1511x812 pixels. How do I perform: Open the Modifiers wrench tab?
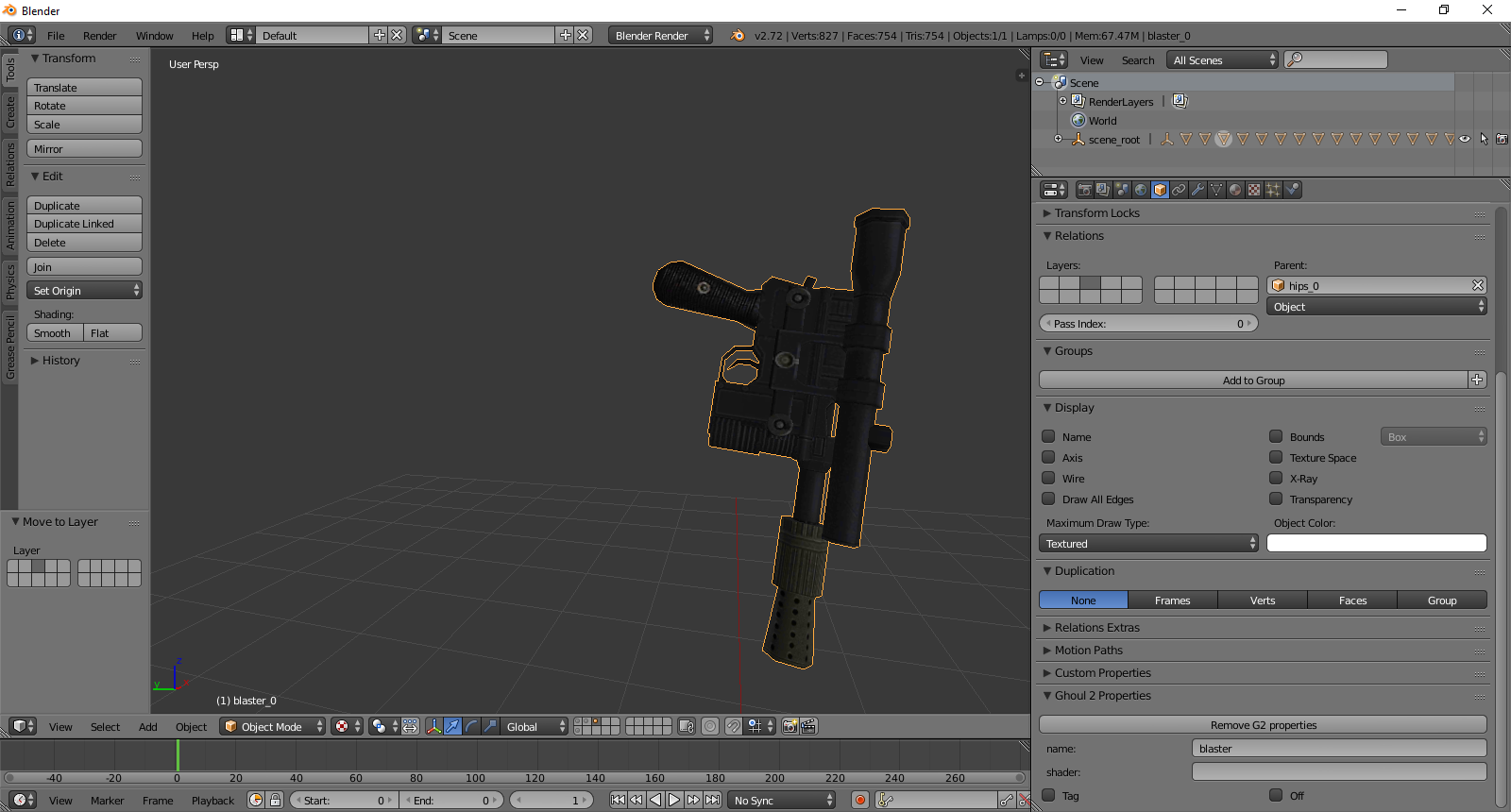[x=1197, y=190]
